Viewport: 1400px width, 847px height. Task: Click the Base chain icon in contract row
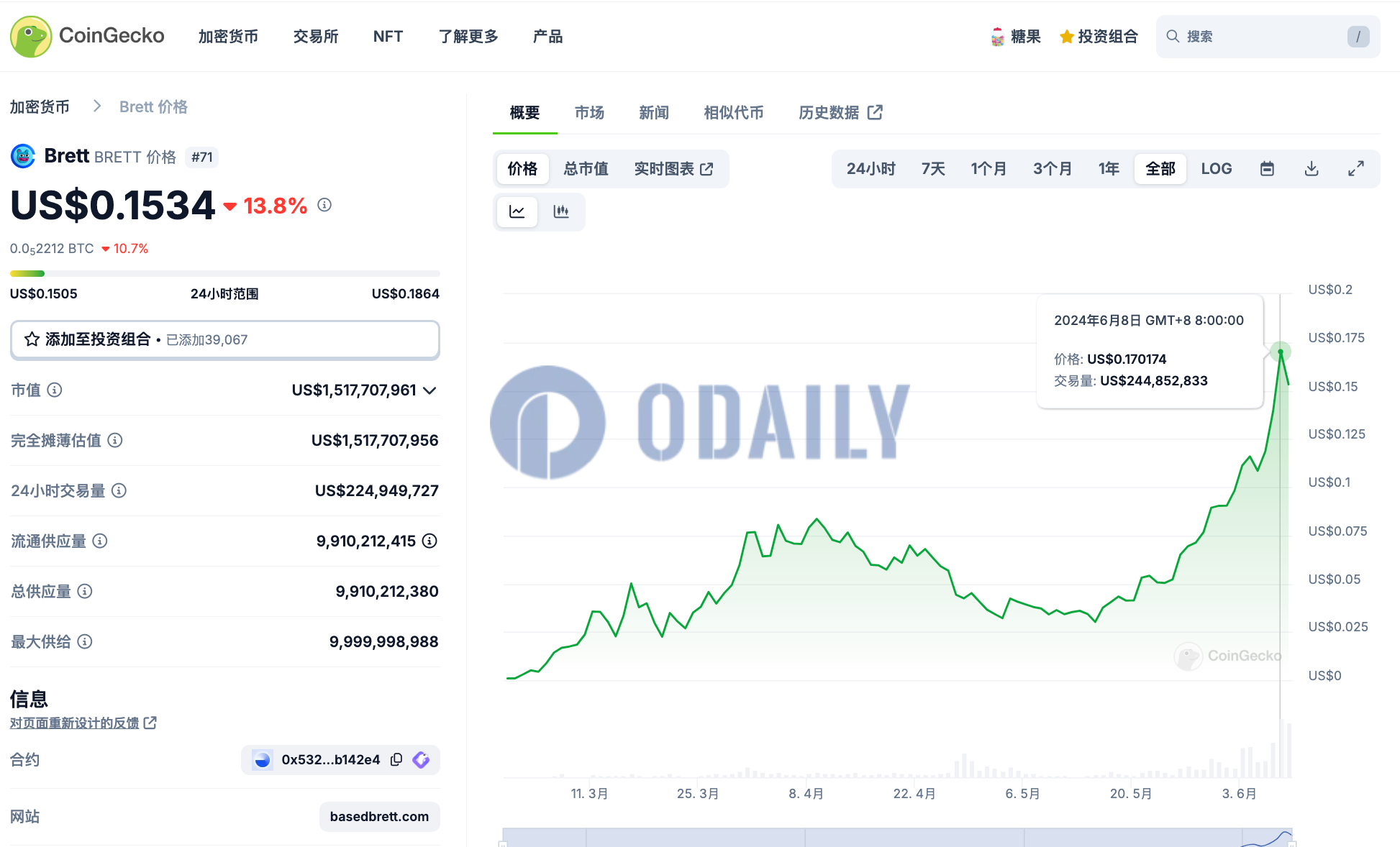263,760
